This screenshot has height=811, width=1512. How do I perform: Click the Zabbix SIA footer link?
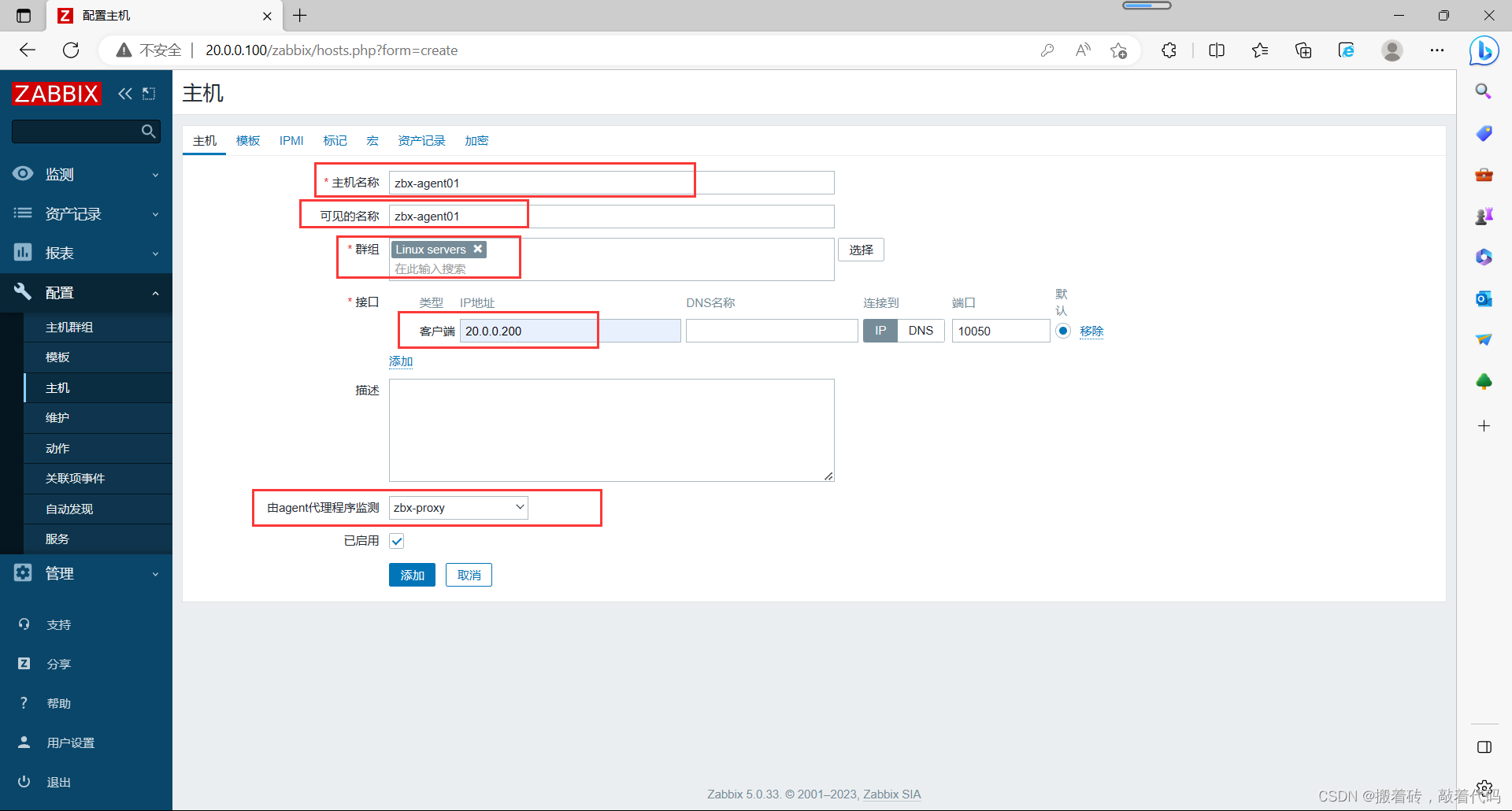tap(892, 794)
